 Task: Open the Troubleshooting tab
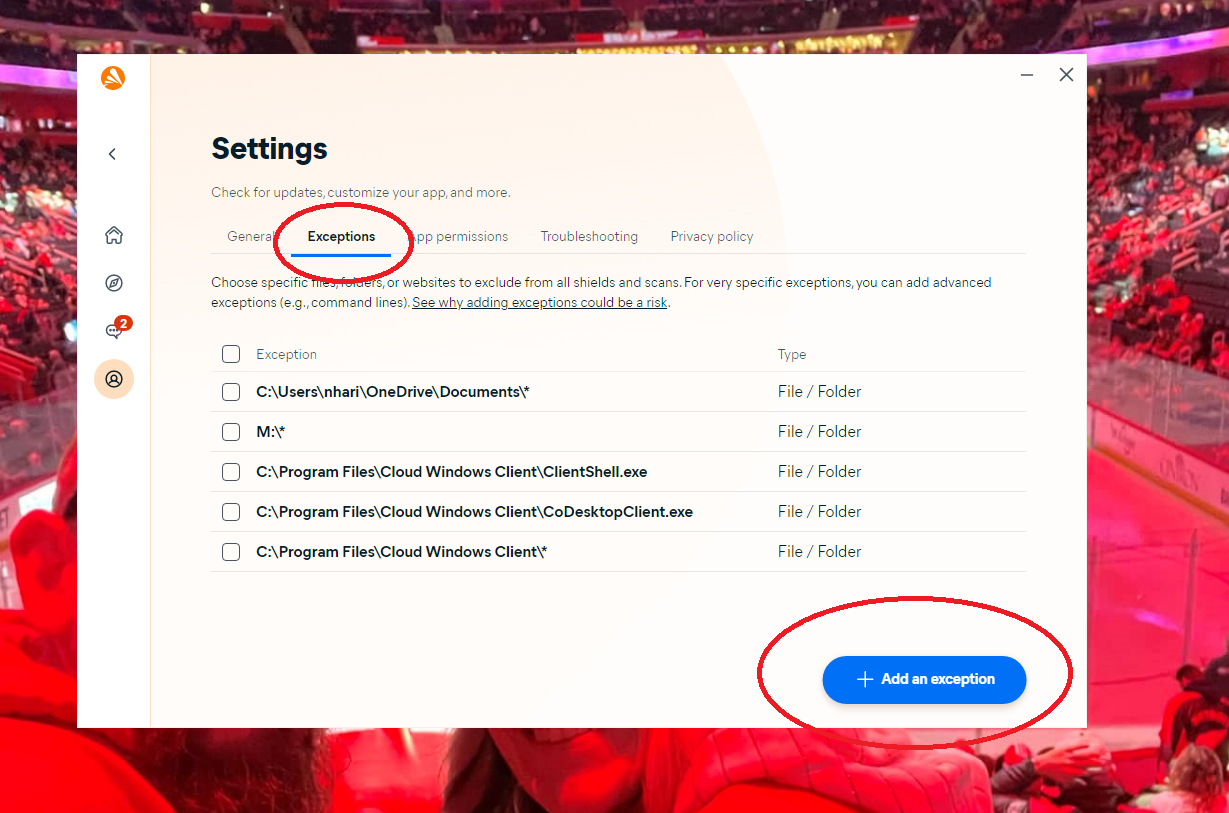pos(589,237)
